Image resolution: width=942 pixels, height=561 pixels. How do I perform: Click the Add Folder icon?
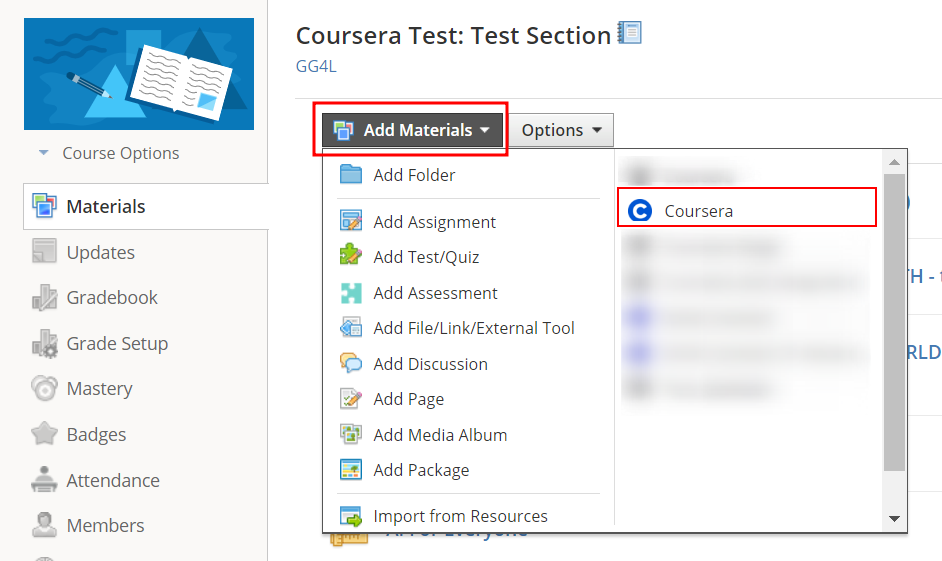point(351,175)
